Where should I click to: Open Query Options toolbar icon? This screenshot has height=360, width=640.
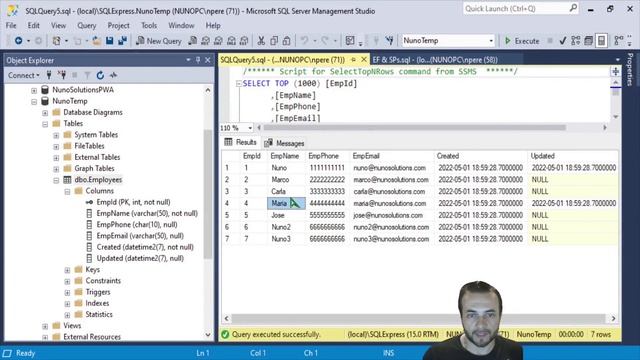coord(589,40)
